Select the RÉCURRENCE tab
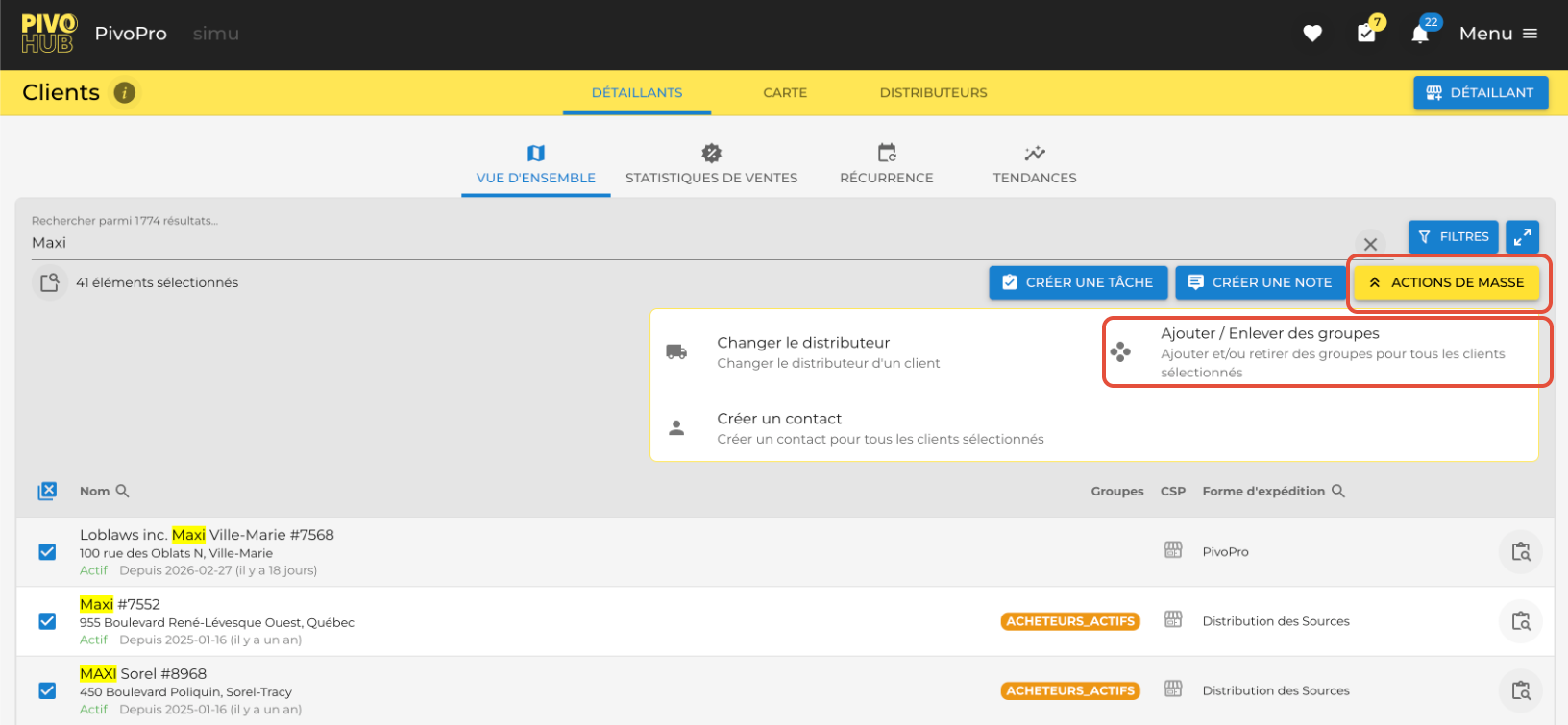 pyautogui.click(x=887, y=165)
